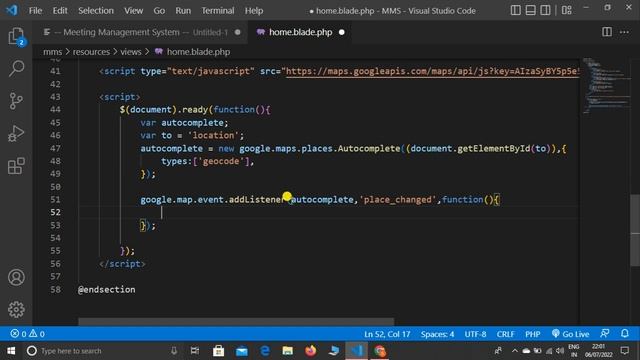Change indentation via Spaces: 4
Screen dimensions: 640x360
click(437, 334)
